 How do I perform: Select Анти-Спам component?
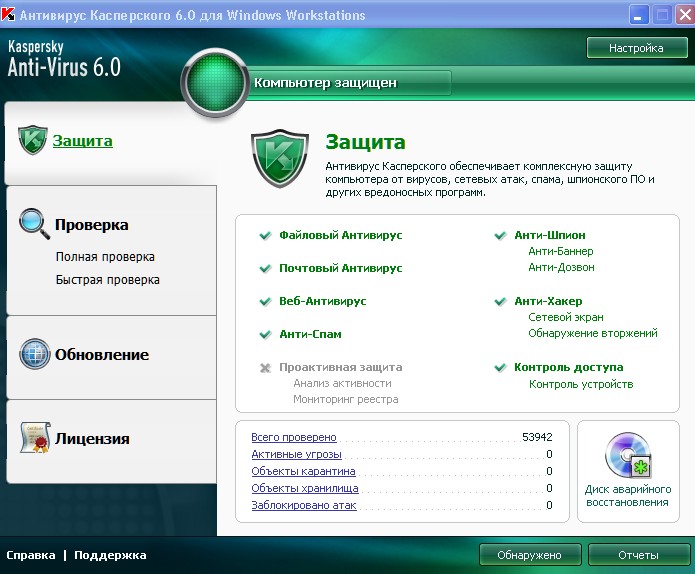click(310, 335)
